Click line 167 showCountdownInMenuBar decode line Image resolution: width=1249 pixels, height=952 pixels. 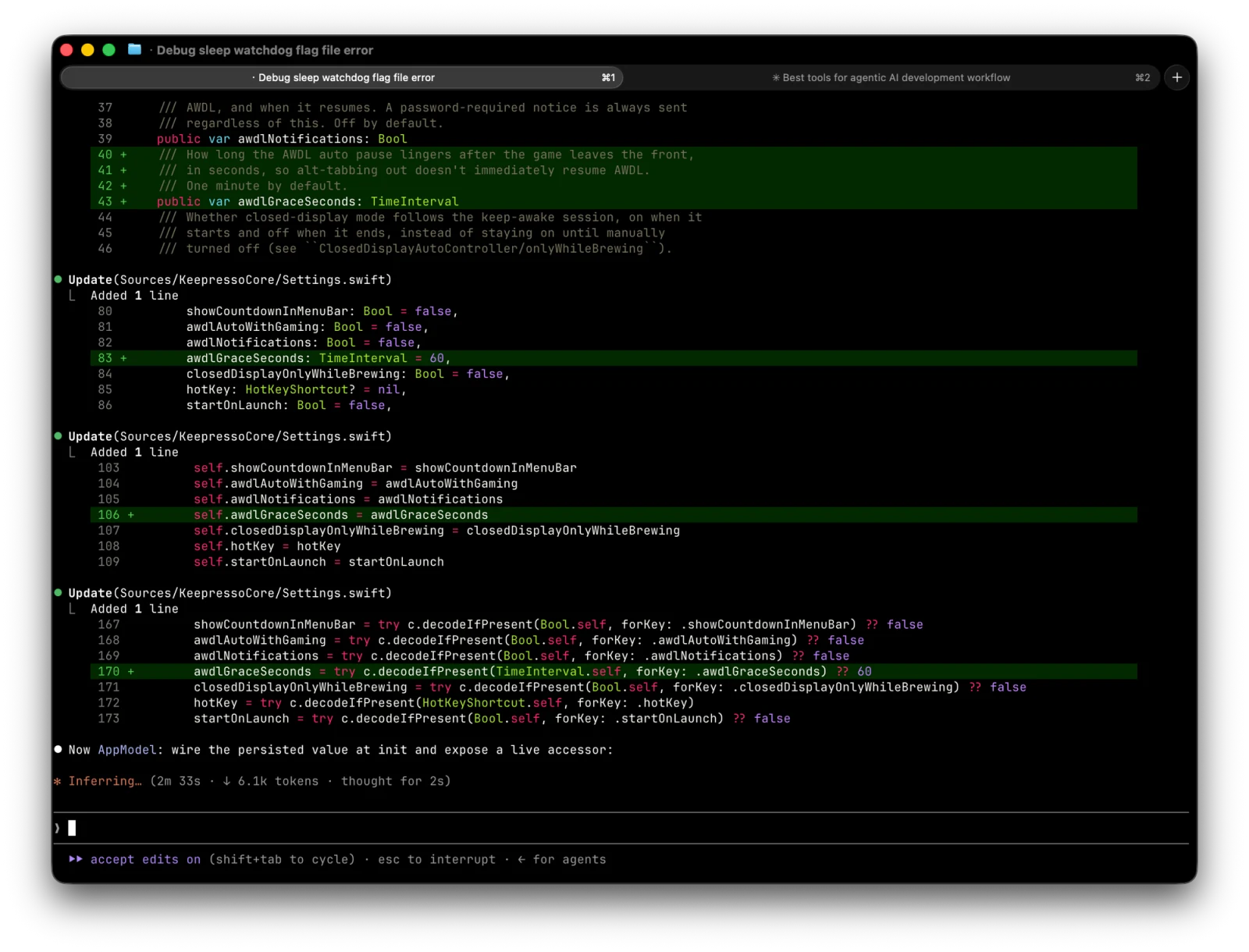tap(558, 625)
